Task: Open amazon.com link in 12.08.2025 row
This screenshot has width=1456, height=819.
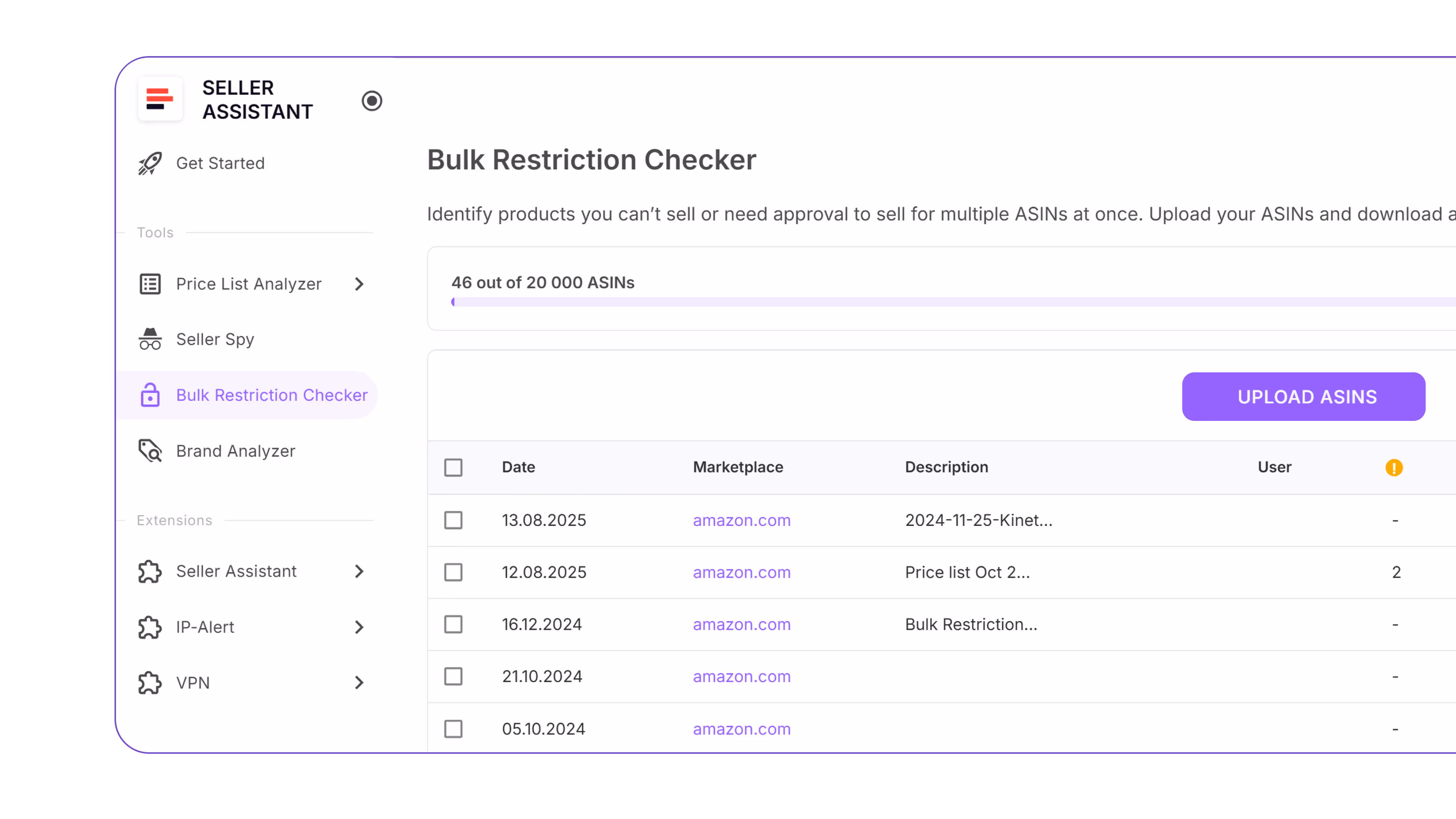Action: pyautogui.click(x=742, y=573)
